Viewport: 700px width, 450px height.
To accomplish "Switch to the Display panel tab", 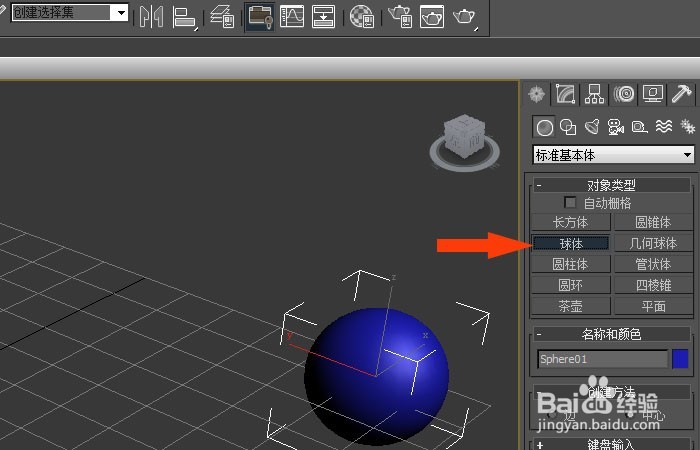I will (652, 94).
